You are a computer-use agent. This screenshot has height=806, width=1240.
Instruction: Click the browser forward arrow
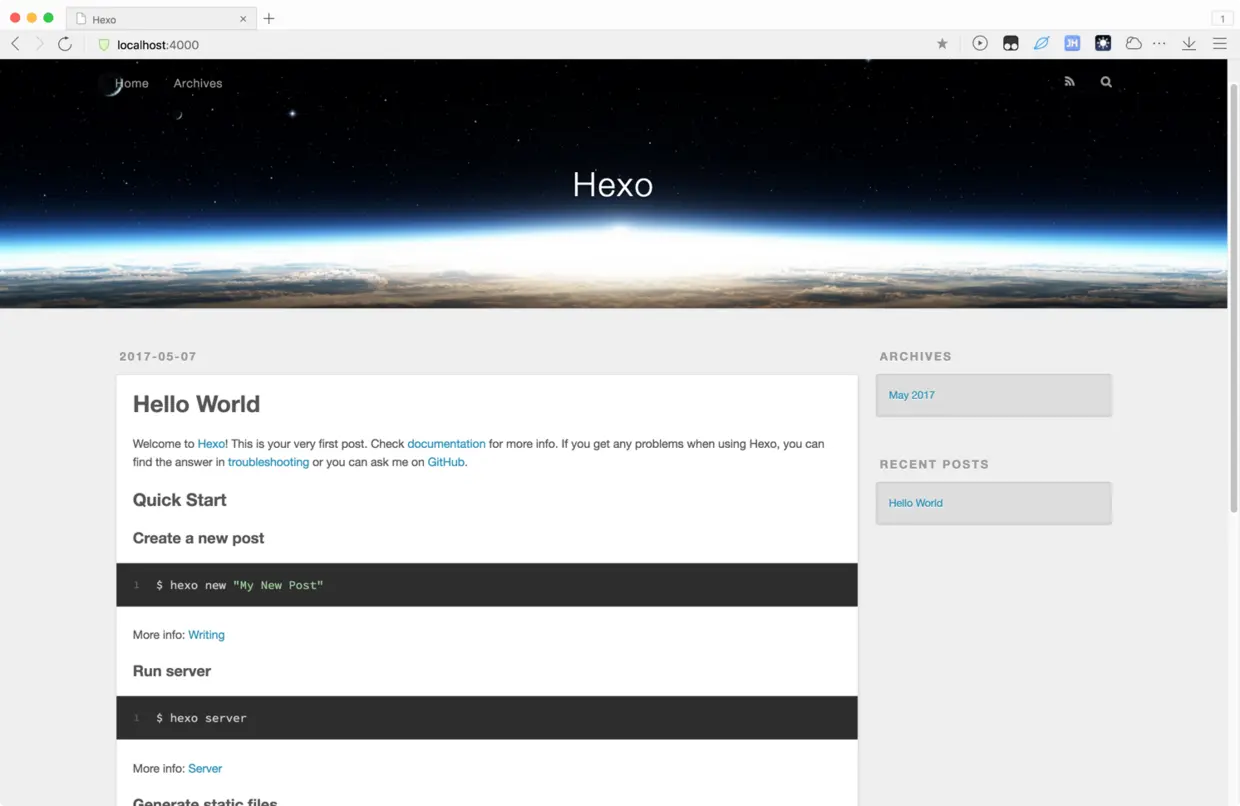click(39, 44)
